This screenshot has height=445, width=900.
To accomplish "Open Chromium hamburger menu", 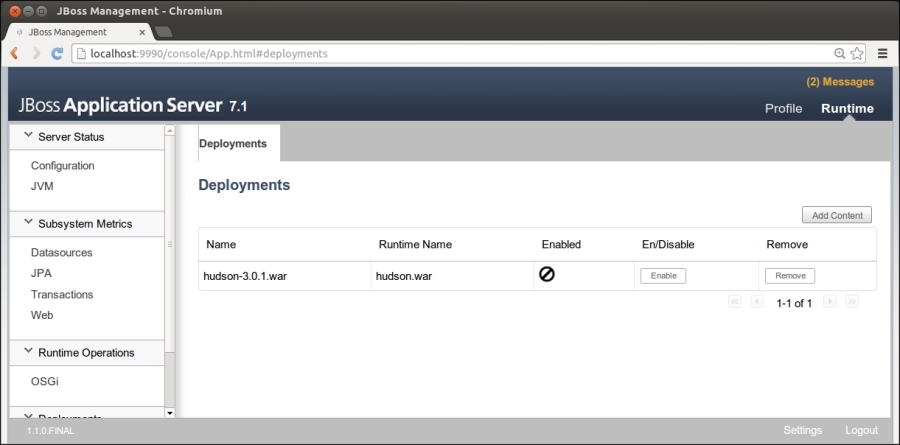I will [x=883, y=53].
